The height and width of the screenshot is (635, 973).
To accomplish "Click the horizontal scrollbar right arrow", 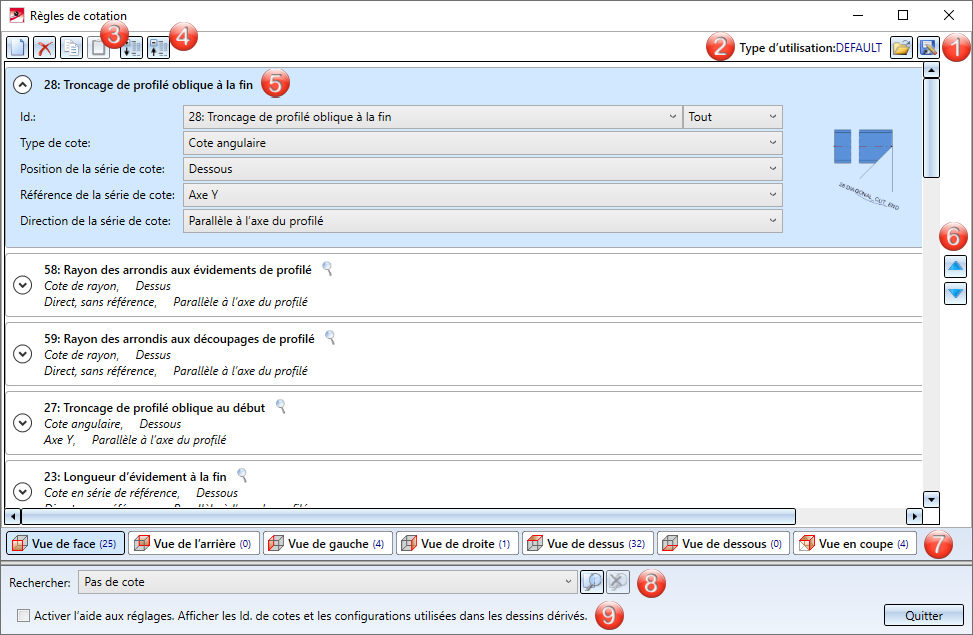I will coord(913,516).
